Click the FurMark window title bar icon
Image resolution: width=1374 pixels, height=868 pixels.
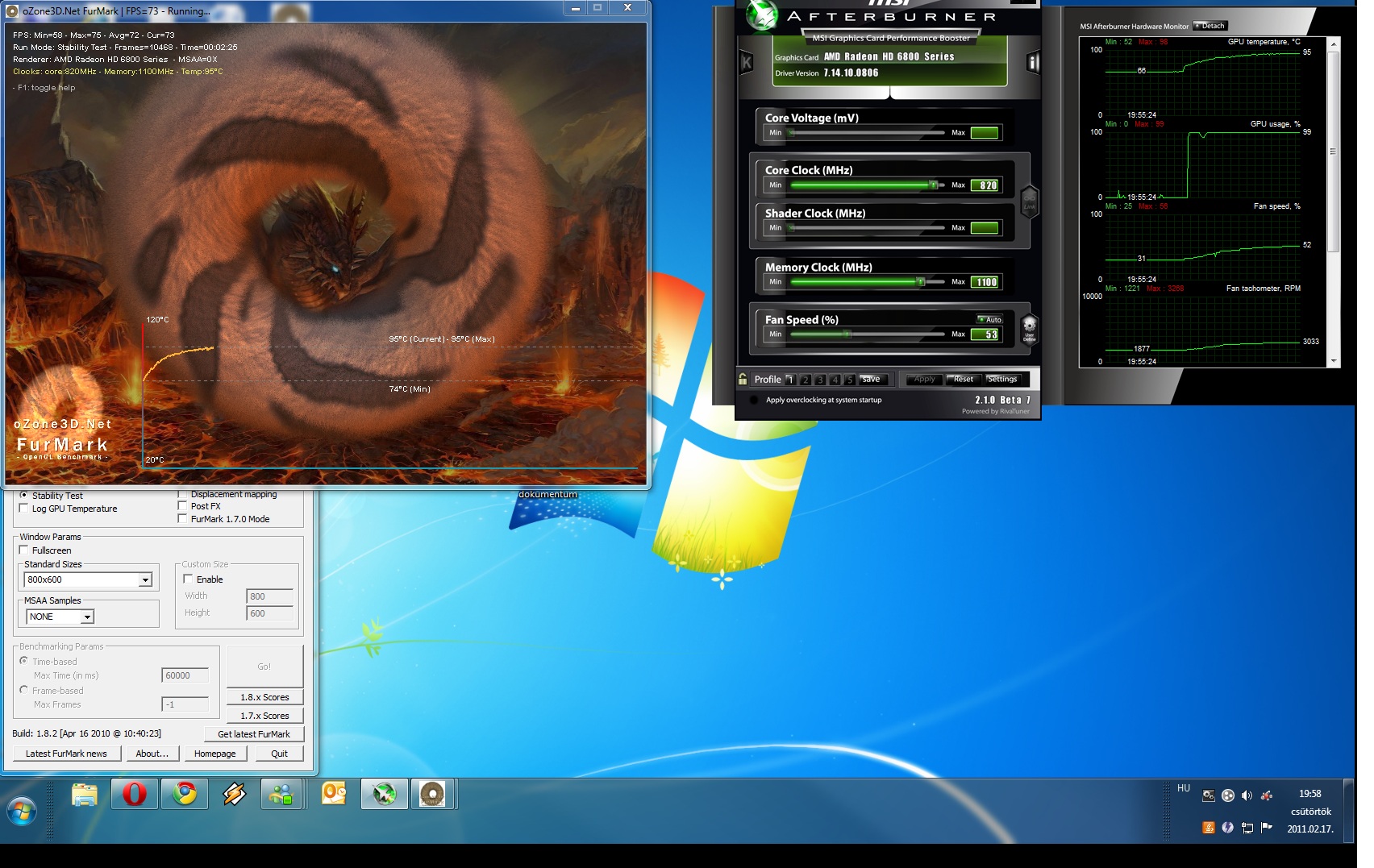(12, 11)
